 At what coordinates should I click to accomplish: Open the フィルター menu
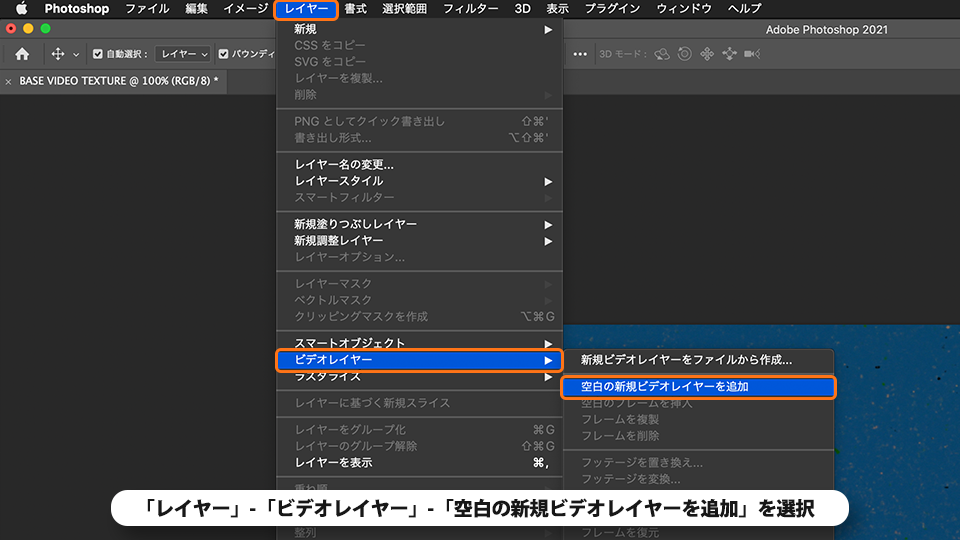[x=470, y=9]
